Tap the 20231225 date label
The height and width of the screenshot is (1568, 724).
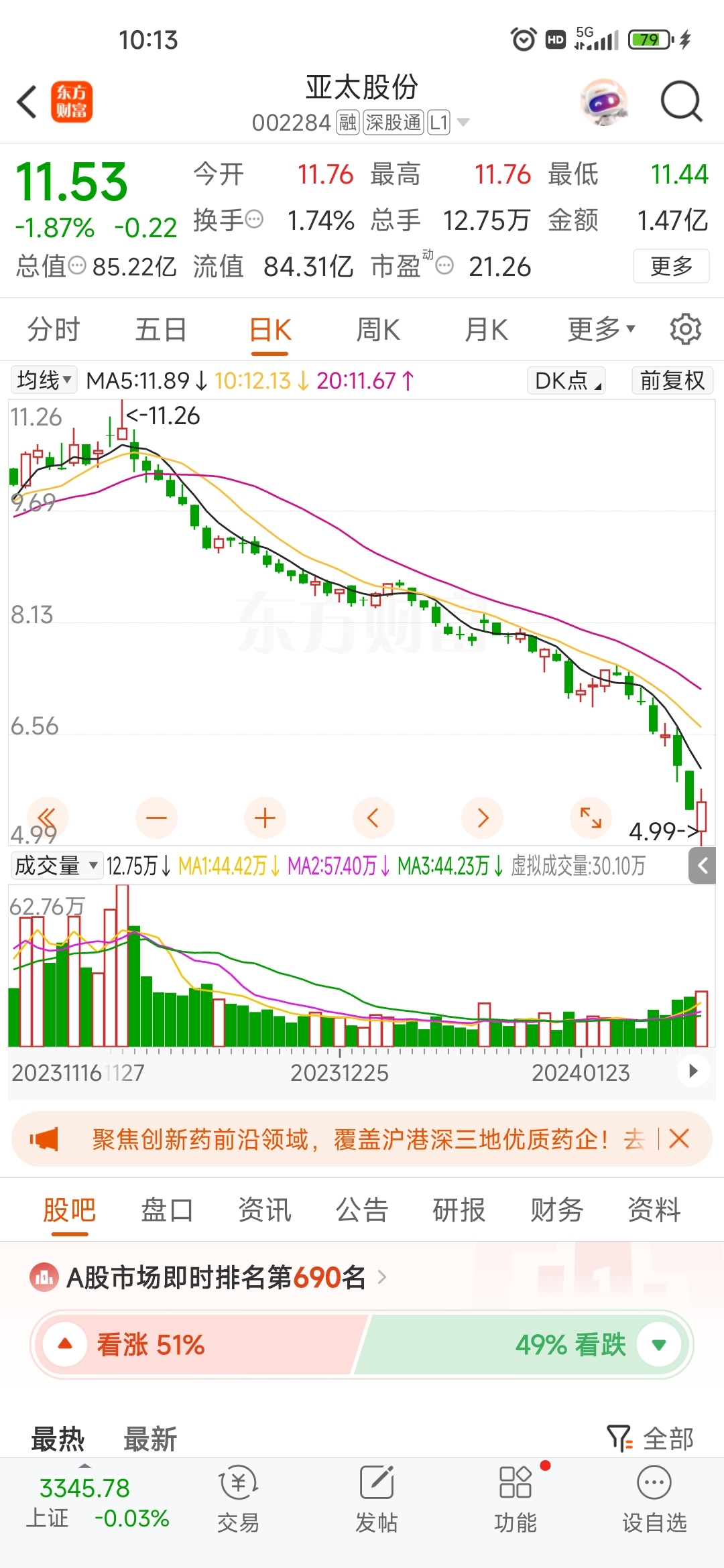tap(339, 1073)
